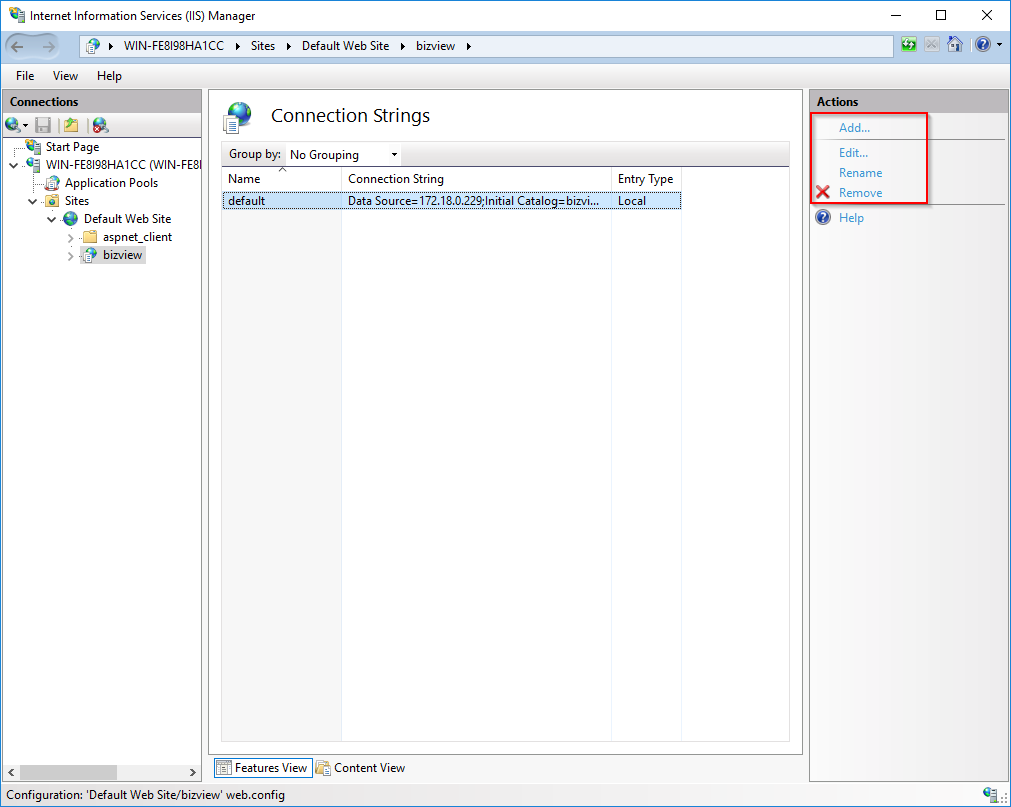Click the Application Pools icon
Viewport: 1011px width, 807px height.
tap(53, 183)
